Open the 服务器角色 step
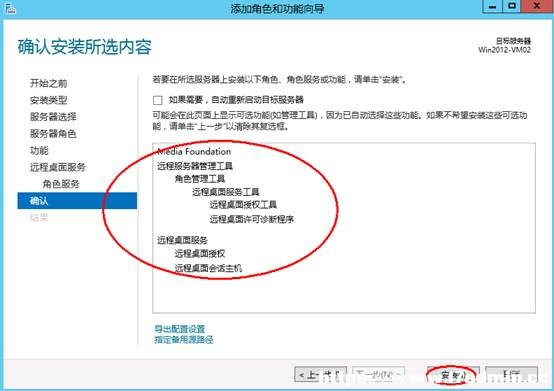Image resolution: width=554 pixels, height=391 pixels. [x=53, y=134]
